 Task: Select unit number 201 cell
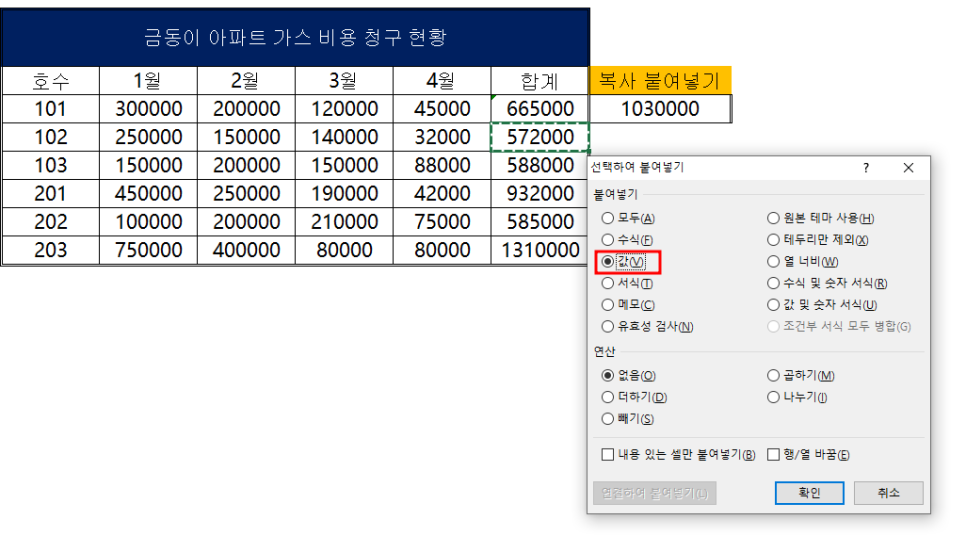click(51, 193)
